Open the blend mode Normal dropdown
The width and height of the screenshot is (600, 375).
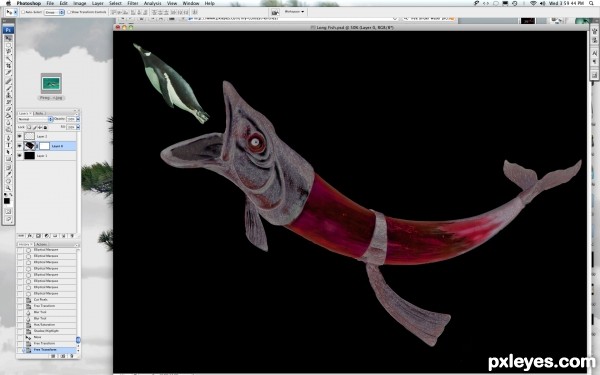35,119
